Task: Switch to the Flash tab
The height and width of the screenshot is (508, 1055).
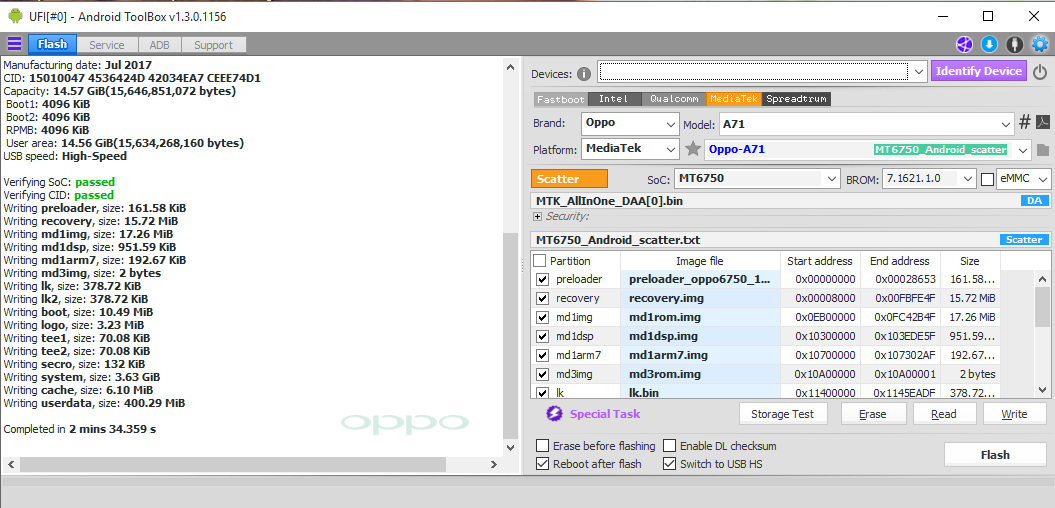Action: coord(52,44)
